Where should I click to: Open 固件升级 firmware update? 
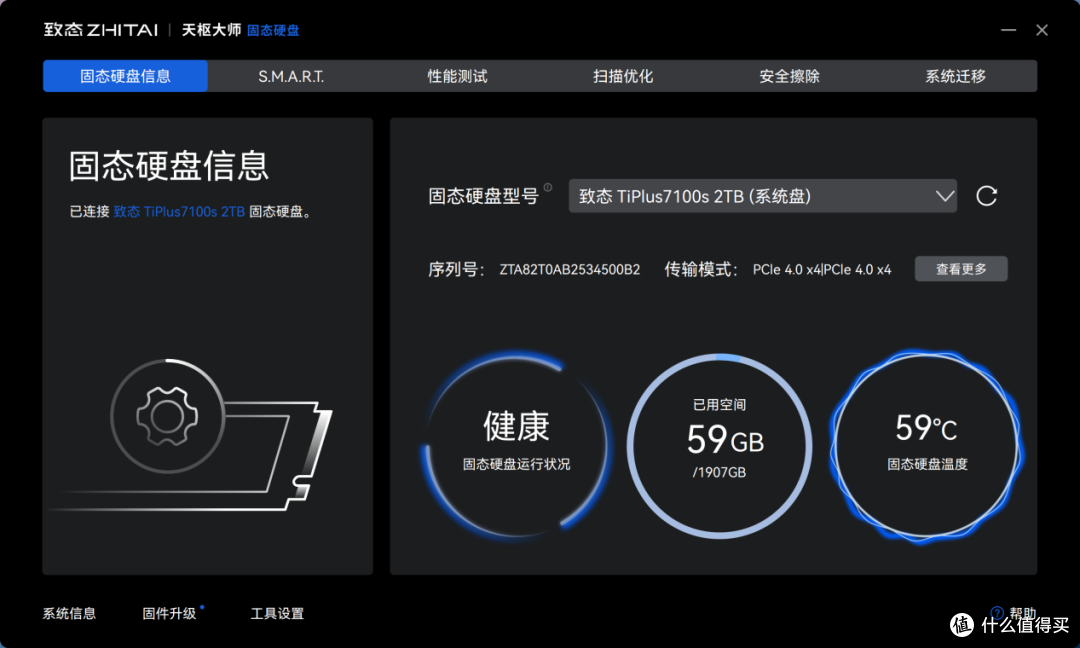pos(169,614)
